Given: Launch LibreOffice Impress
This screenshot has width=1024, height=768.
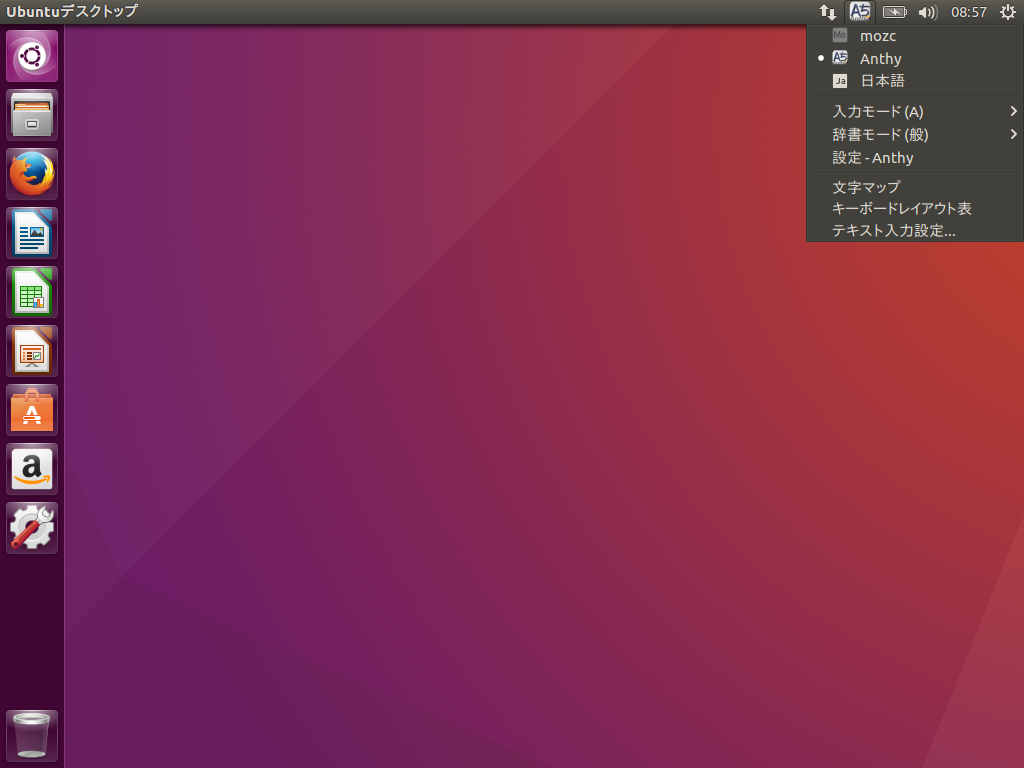Looking at the screenshot, I should (32, 351).
